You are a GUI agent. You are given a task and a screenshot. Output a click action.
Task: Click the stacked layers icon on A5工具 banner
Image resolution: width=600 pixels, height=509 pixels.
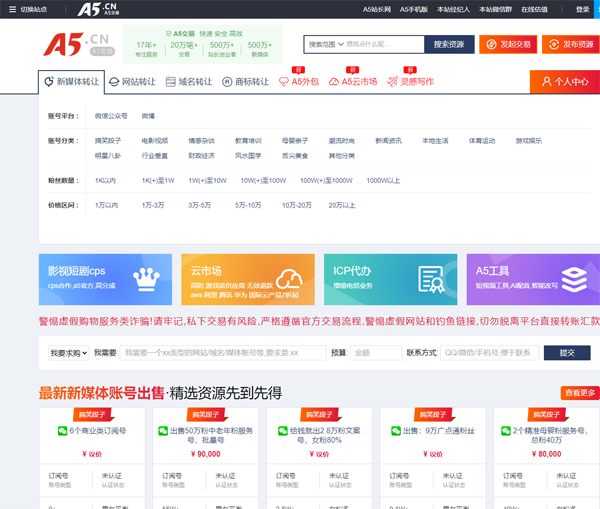[x=574, y=279]
